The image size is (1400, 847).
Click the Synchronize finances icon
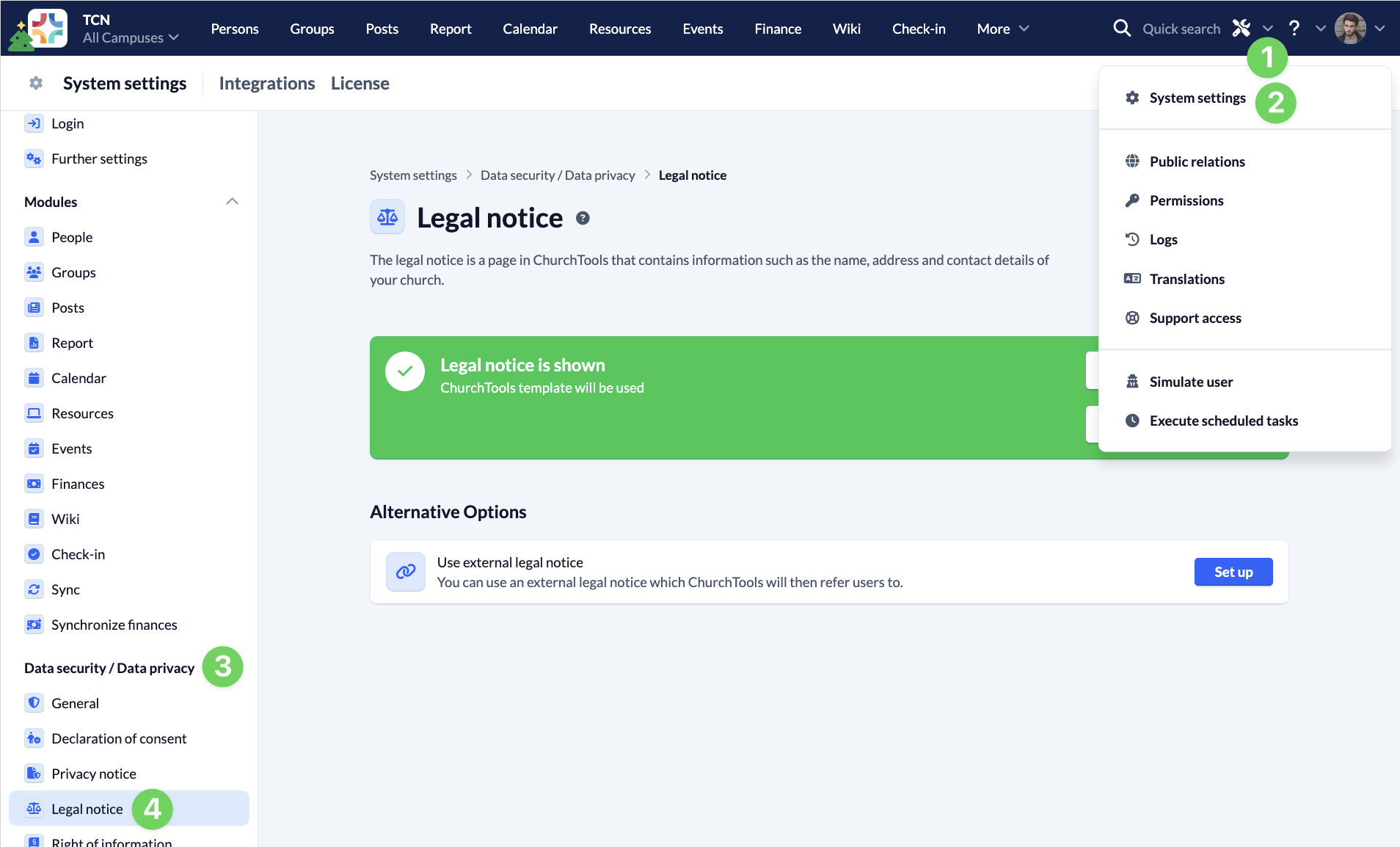pyautogui.click(x=34, y=625)
